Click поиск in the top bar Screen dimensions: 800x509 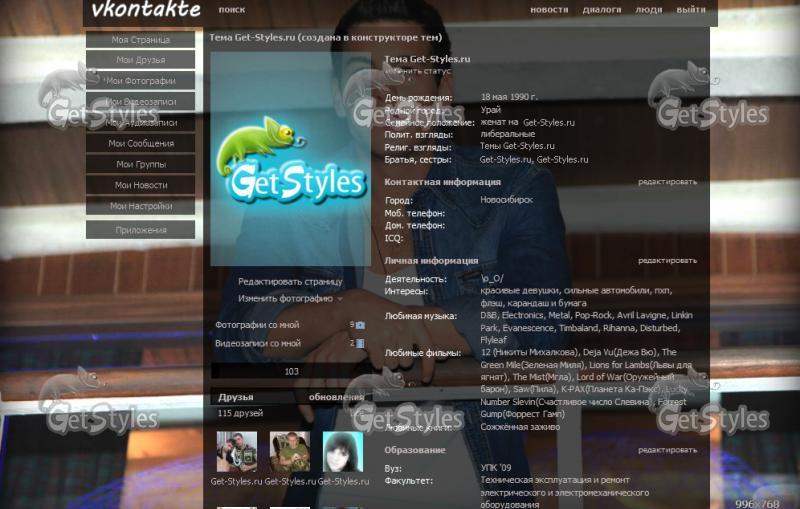[231, 10]
